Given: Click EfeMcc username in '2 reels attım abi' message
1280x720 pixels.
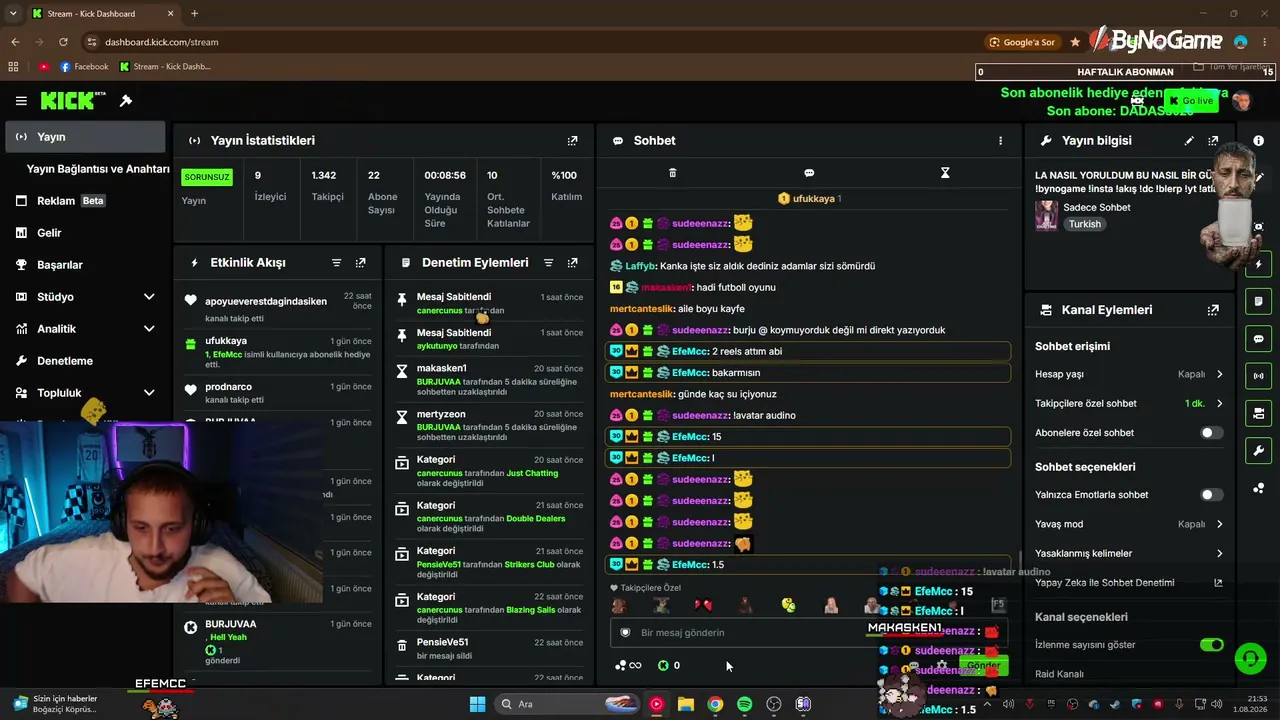Looking at the screenshot, I should pos(689,351).
